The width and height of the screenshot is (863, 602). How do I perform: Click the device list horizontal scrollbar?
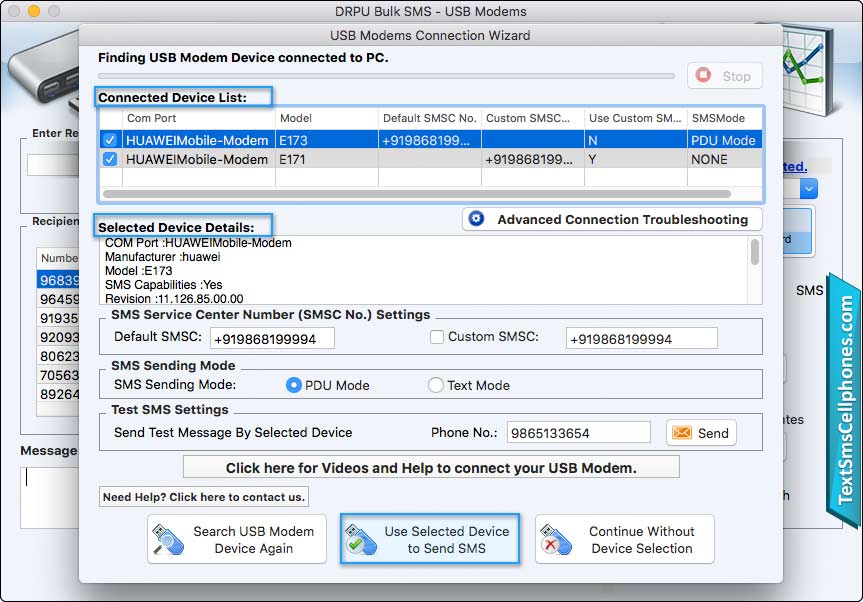(x=417, y=194)
